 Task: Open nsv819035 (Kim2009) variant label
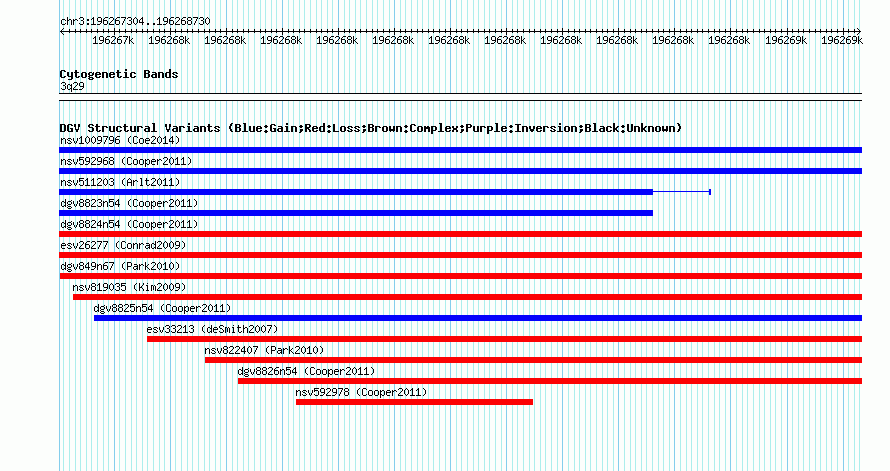[129, 287]
